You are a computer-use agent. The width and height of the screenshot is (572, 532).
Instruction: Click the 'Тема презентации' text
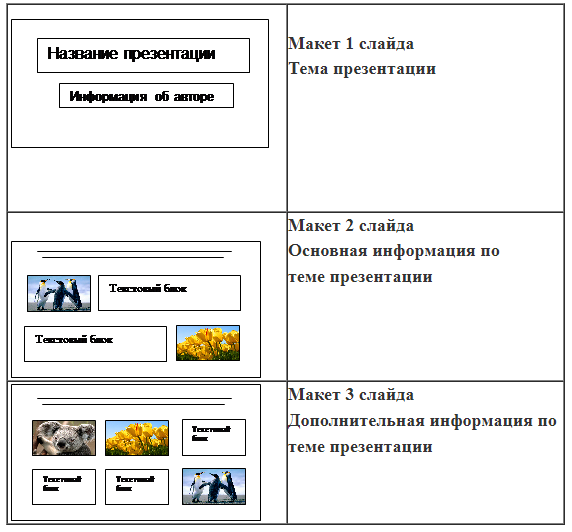click(362, 69)
